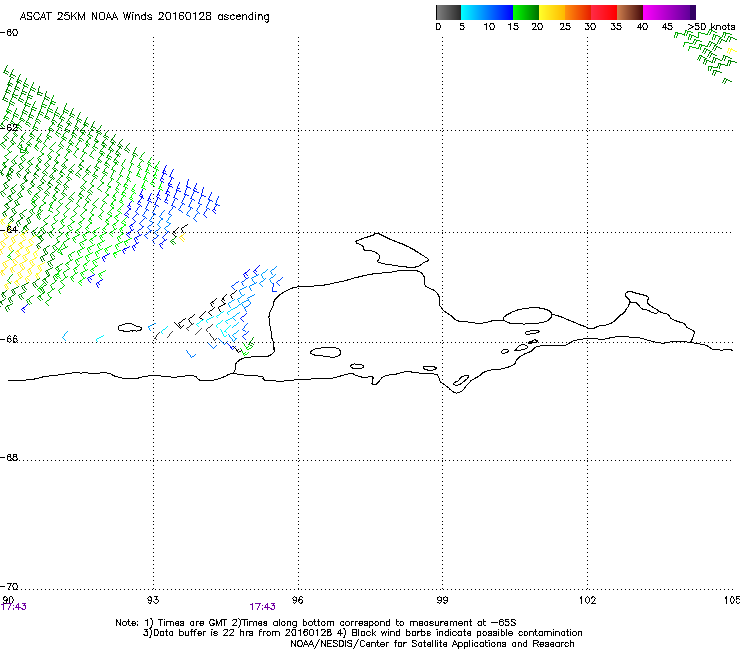Click the chart title 'ASCAT 25KM NOAA Winds 20160128 ascending'

click(144, 17)
